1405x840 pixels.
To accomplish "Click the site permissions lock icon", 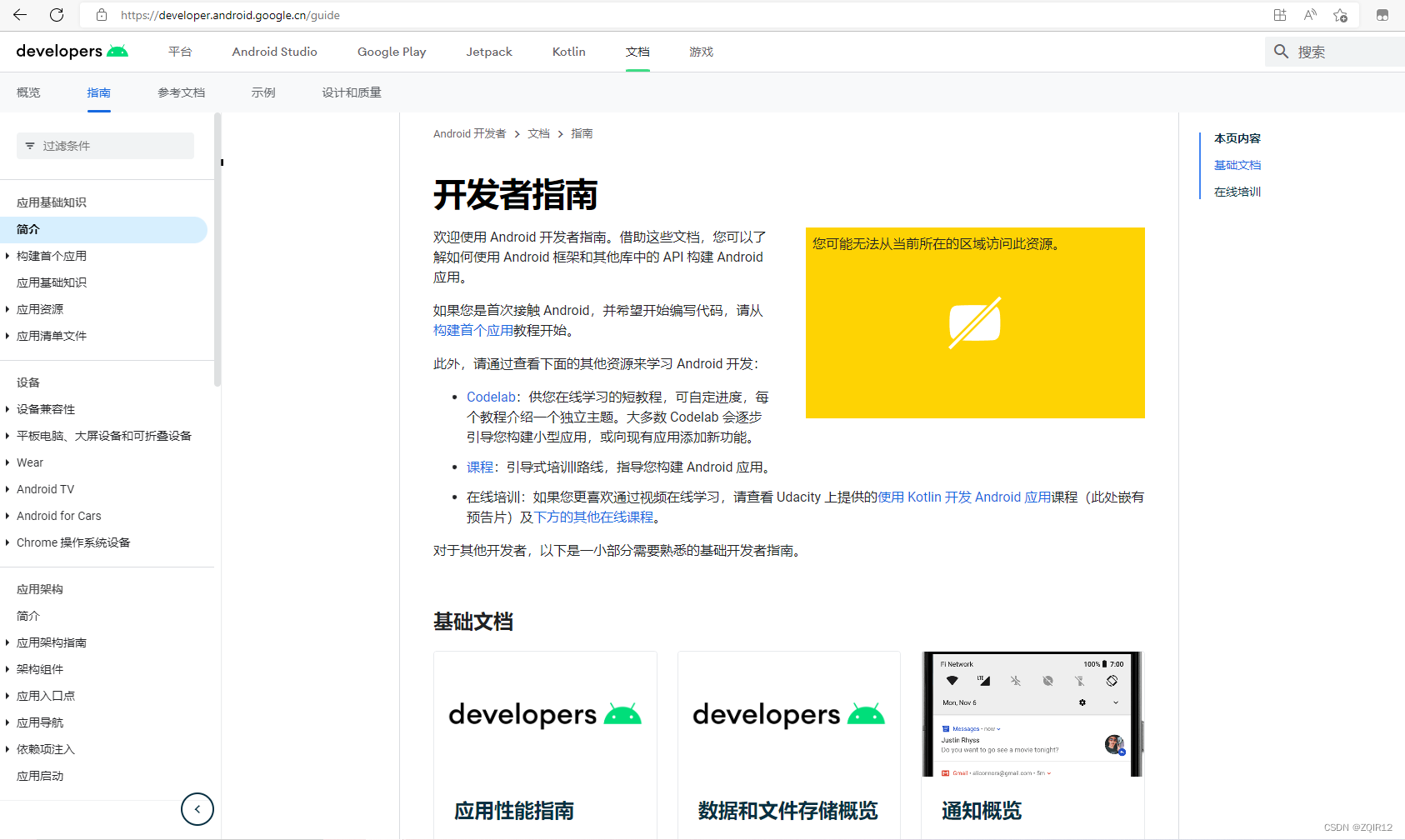I will coord(101,14).
